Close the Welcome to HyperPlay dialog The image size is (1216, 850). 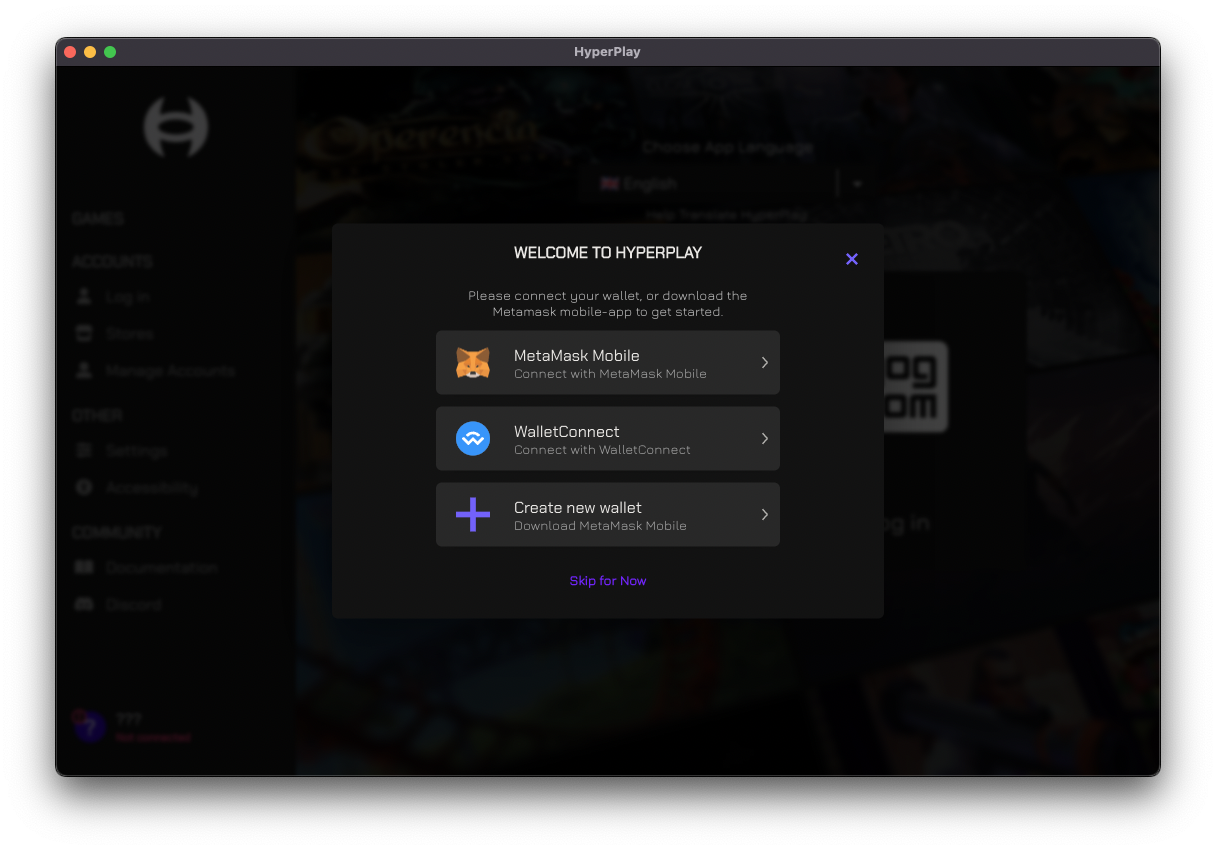[852, 259]
